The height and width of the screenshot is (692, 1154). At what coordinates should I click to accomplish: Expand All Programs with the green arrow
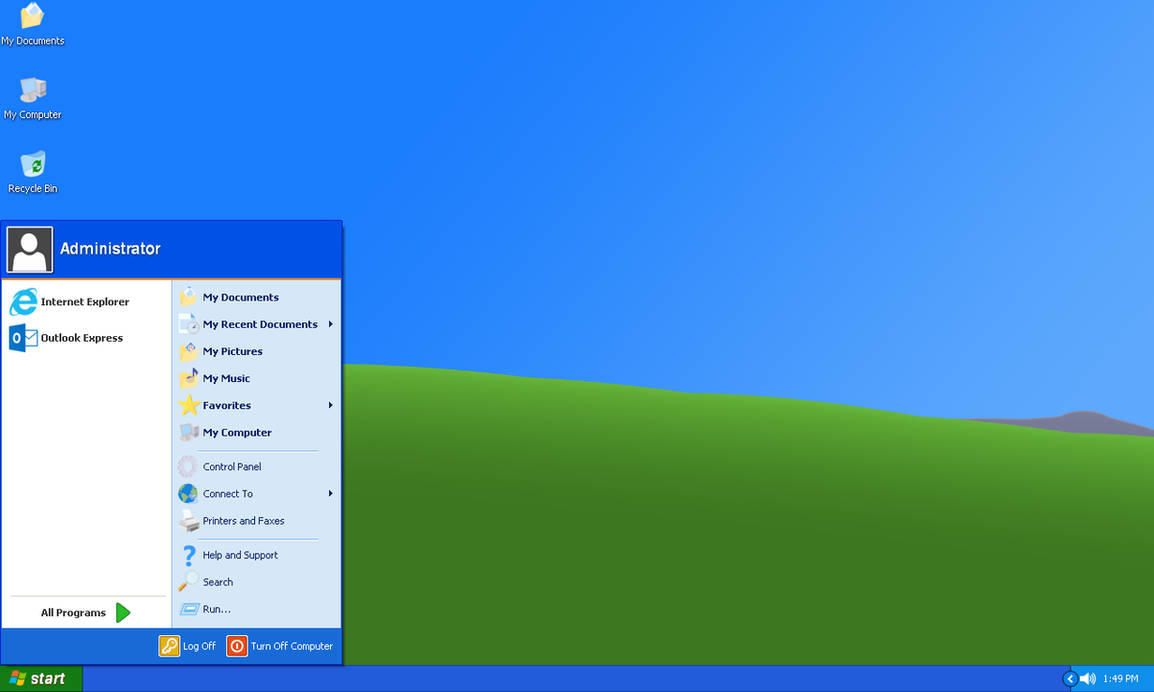[123, 612]
